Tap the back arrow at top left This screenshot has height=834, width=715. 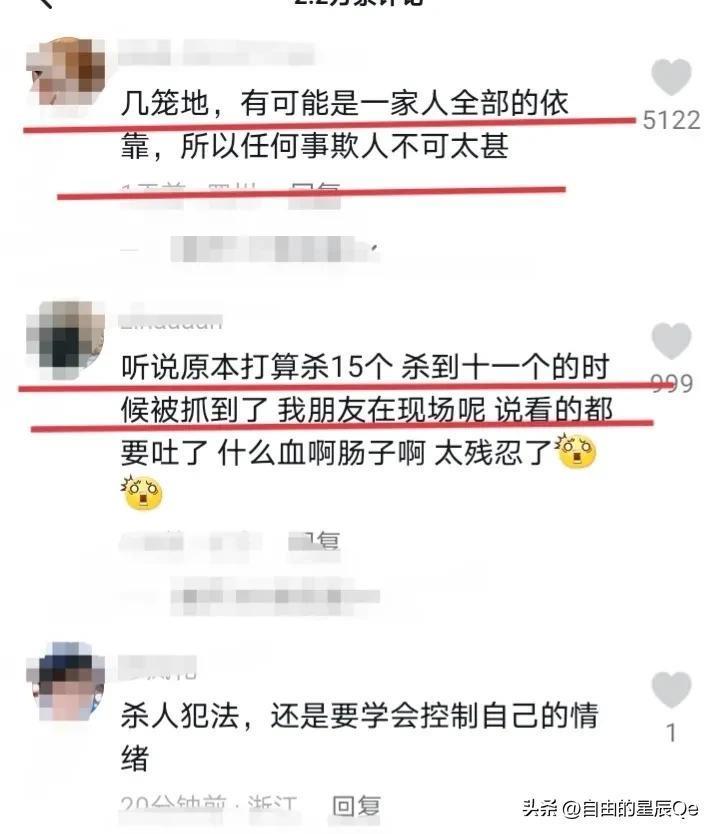pyautogui.click(x=46, y=3)
